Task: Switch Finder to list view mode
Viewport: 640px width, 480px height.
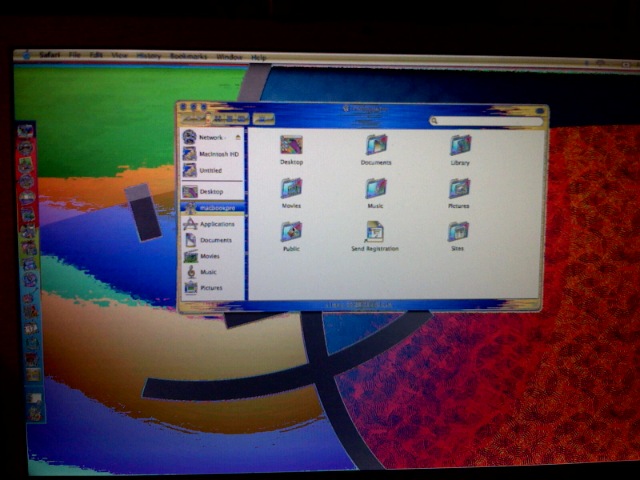Action: click(230, 119)
